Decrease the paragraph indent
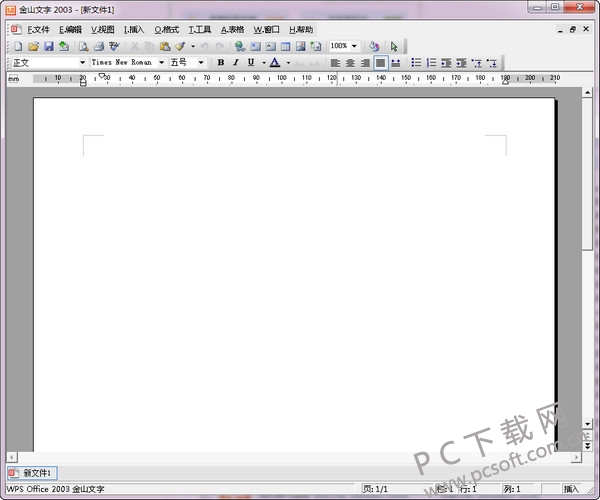This screenshot has width=600, height=500. coord(446,62)
